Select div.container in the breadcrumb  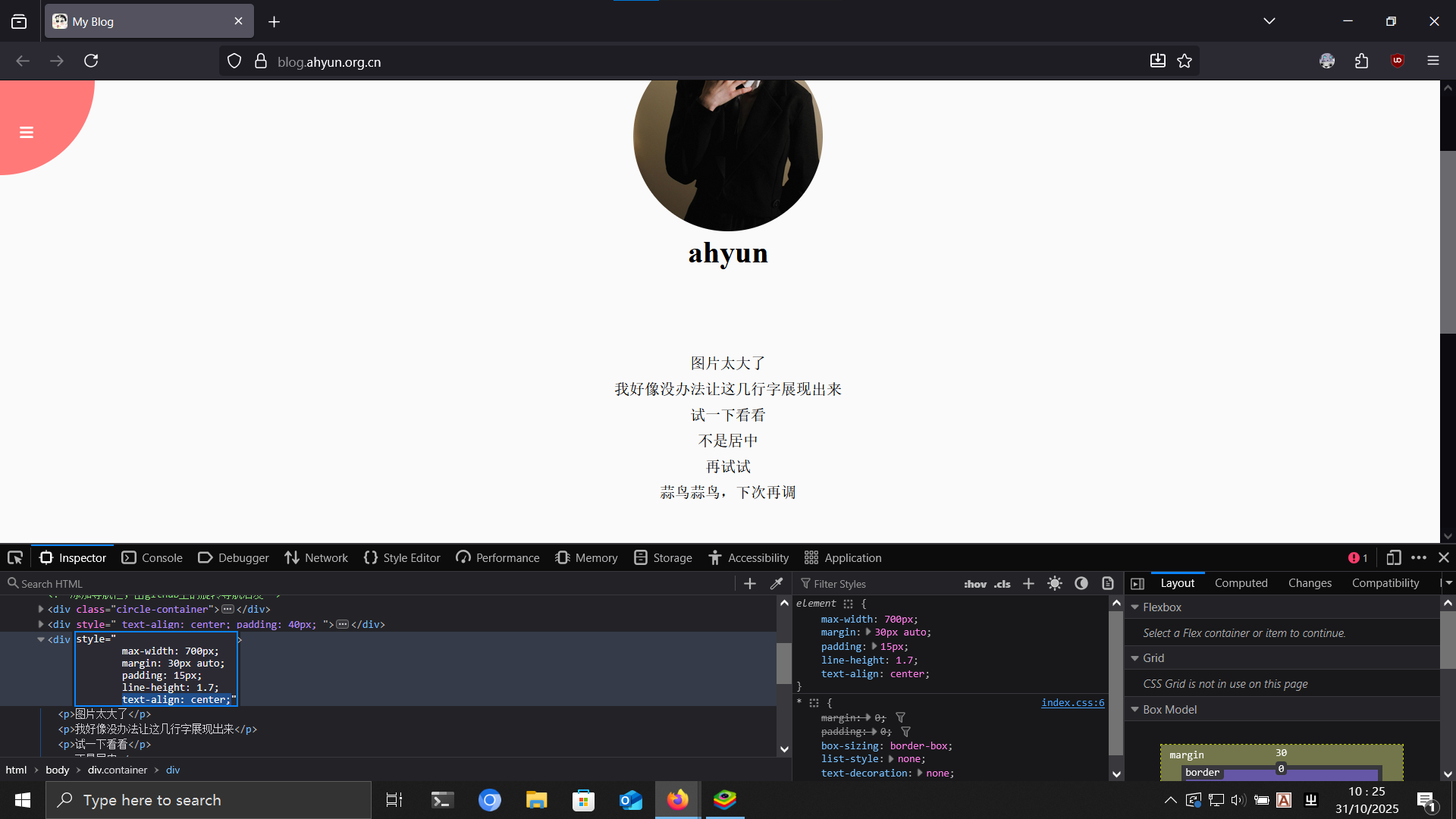[x=118, y=770]
